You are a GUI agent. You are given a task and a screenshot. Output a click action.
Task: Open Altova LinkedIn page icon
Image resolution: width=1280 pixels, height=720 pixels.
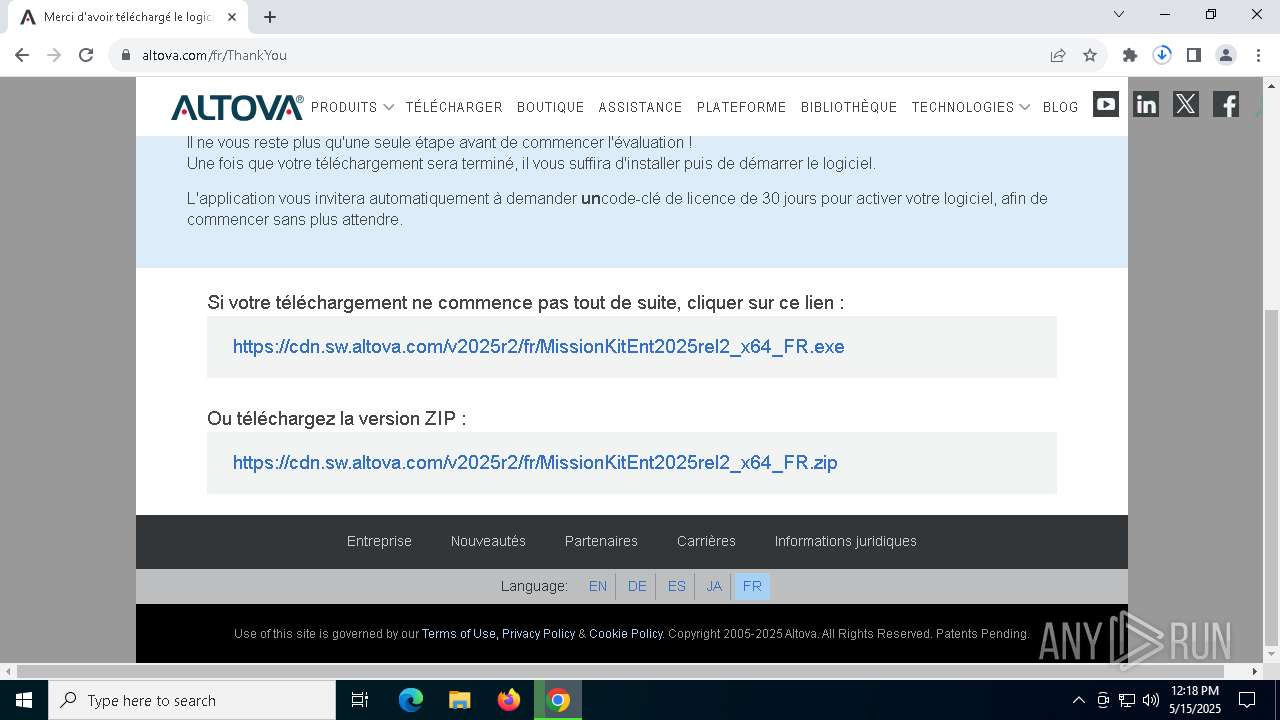[x=1146, y=104]
